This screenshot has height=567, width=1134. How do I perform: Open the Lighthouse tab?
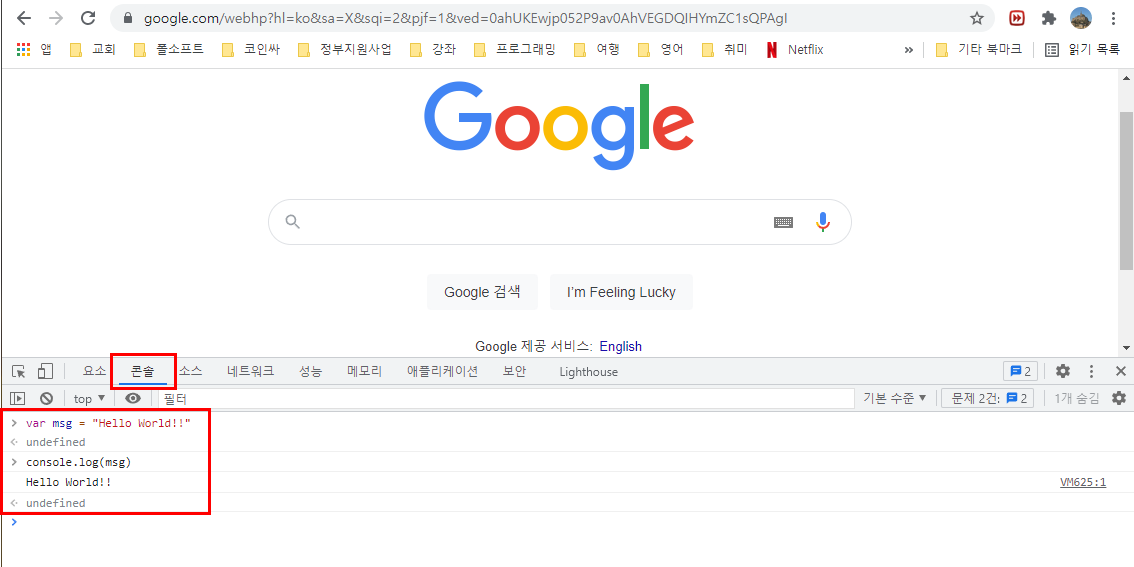click(x=589, y=372)
